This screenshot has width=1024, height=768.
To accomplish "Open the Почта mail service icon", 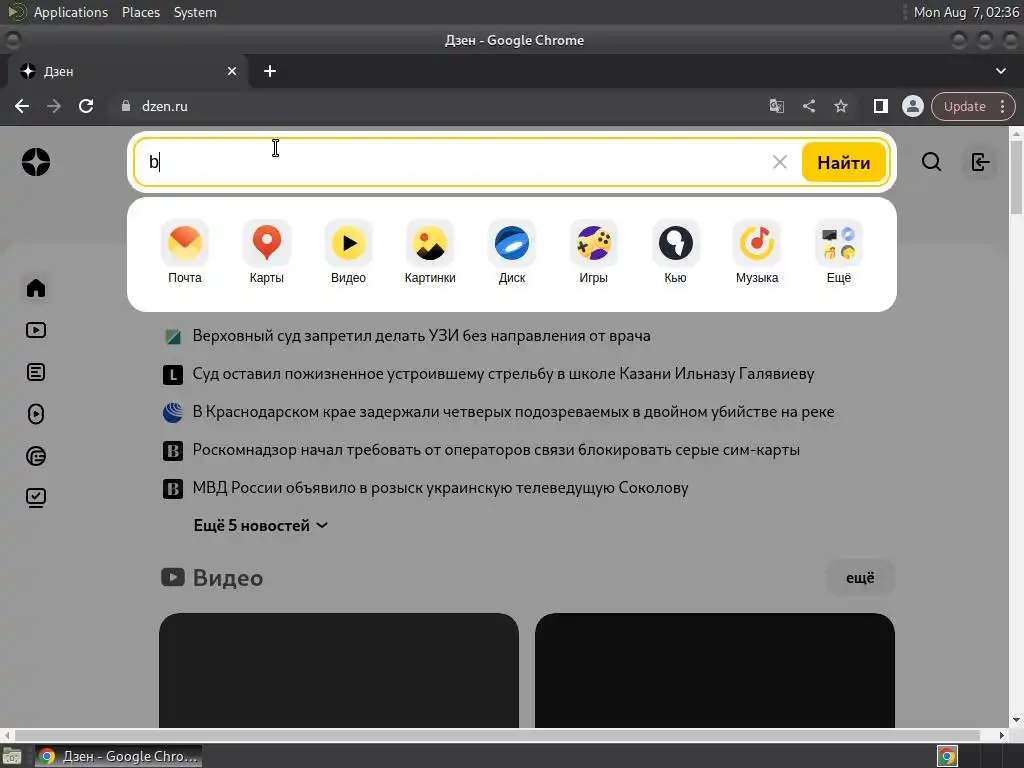I will pyautogui.click(x=185, y=251).
